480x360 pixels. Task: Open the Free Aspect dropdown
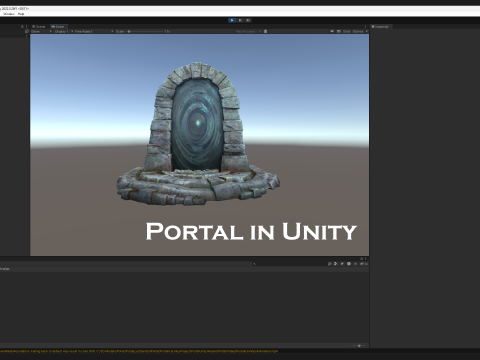(94, 31)
